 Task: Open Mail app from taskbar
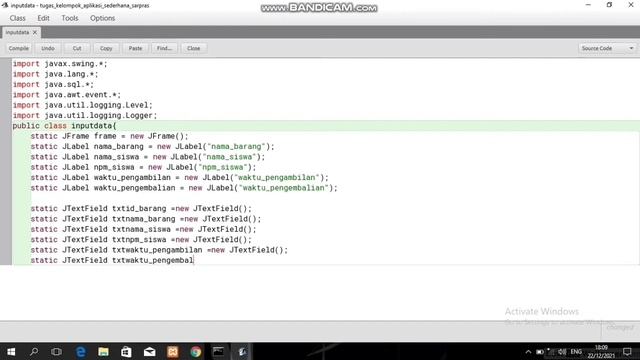tap(149, 351)
